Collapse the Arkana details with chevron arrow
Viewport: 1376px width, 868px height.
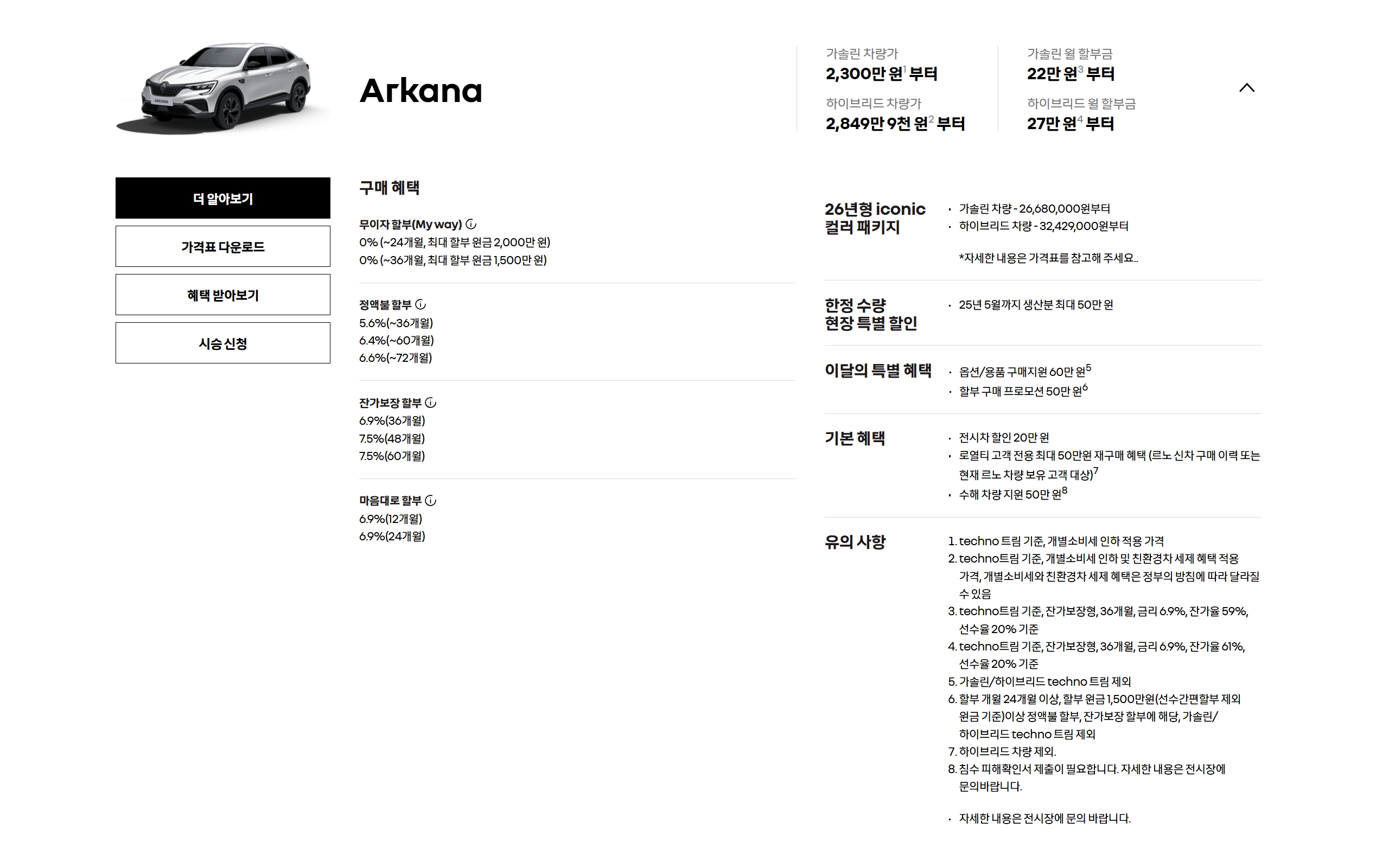1246,88
